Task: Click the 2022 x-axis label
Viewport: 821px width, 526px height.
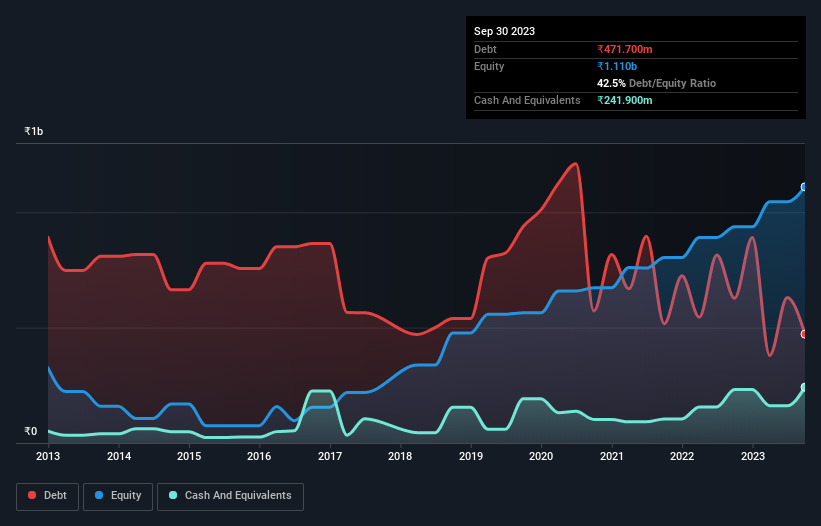Action: tap(682, 456)
